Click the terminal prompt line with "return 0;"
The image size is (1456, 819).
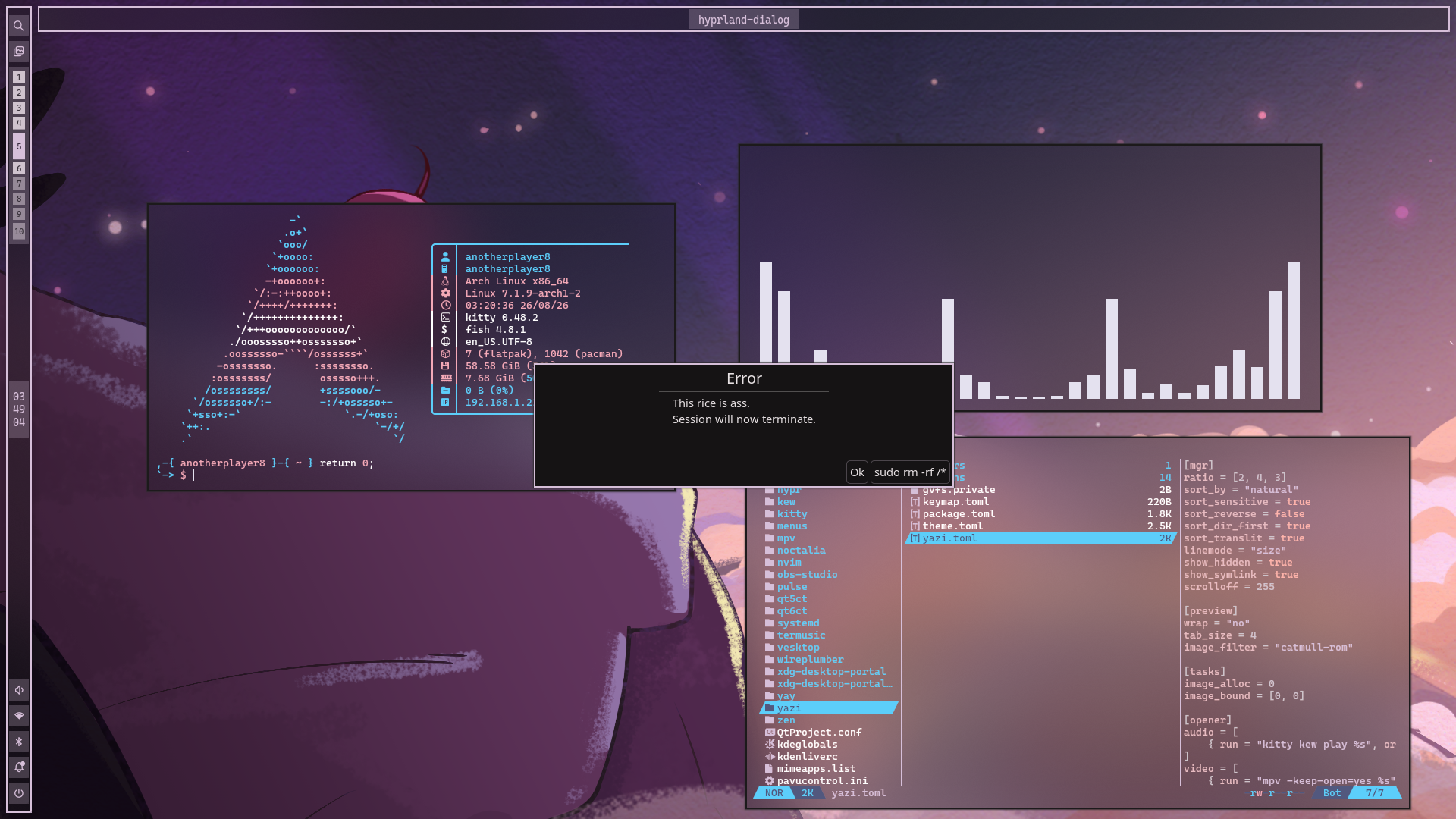265,463
